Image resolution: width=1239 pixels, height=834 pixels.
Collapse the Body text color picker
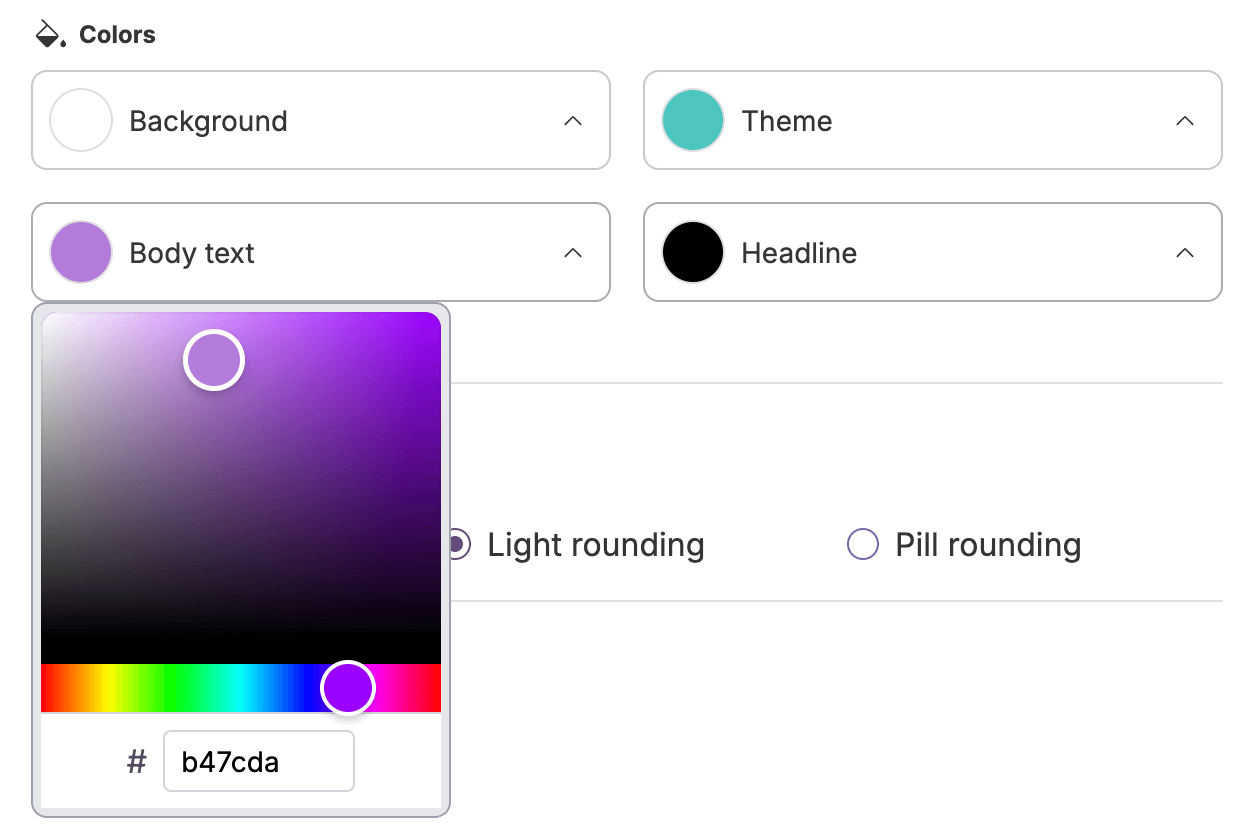pyautogui.click(x=573, y=252)
